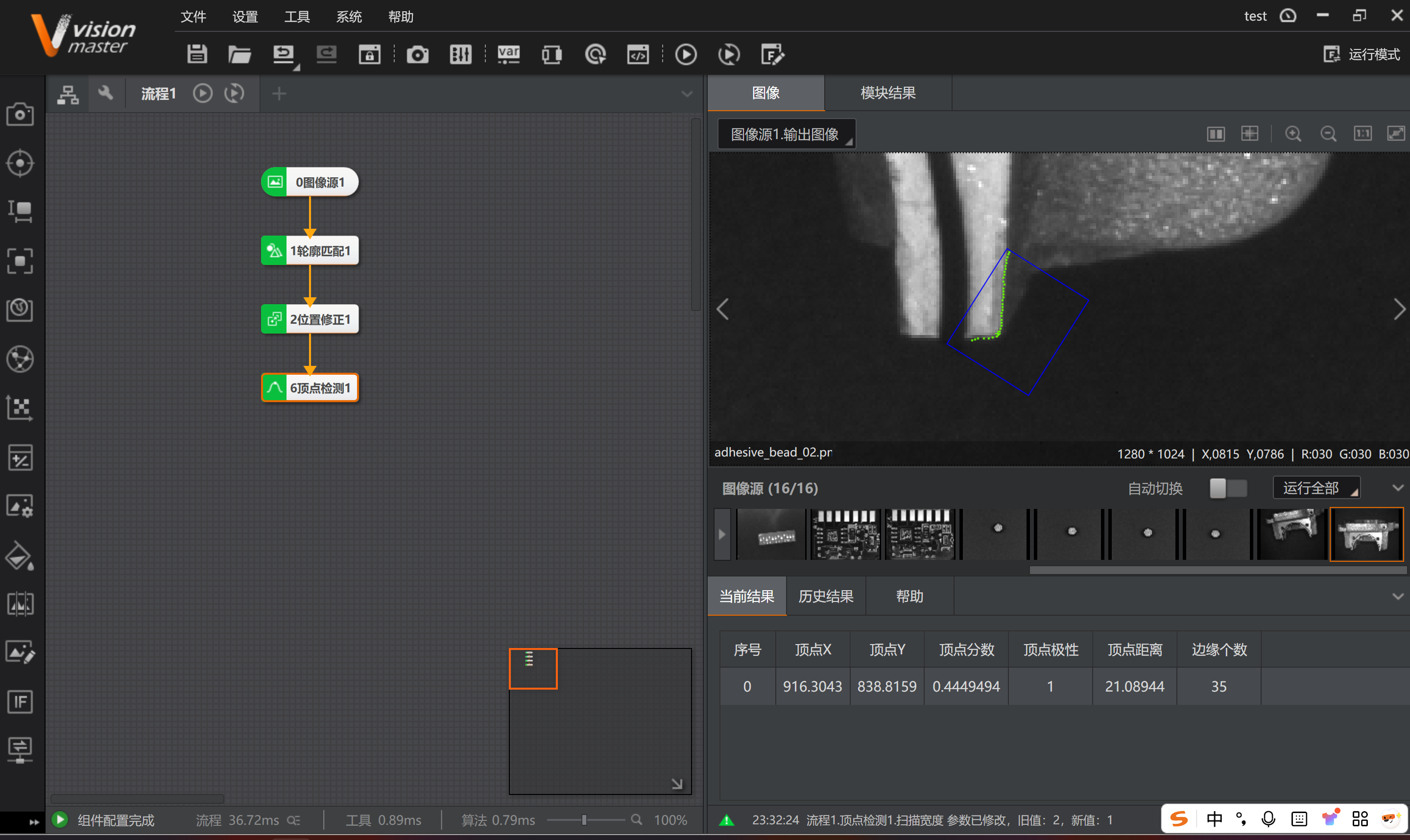
Task: Open the global camera icon in toolbar
Action: click(x=418, y=54)
